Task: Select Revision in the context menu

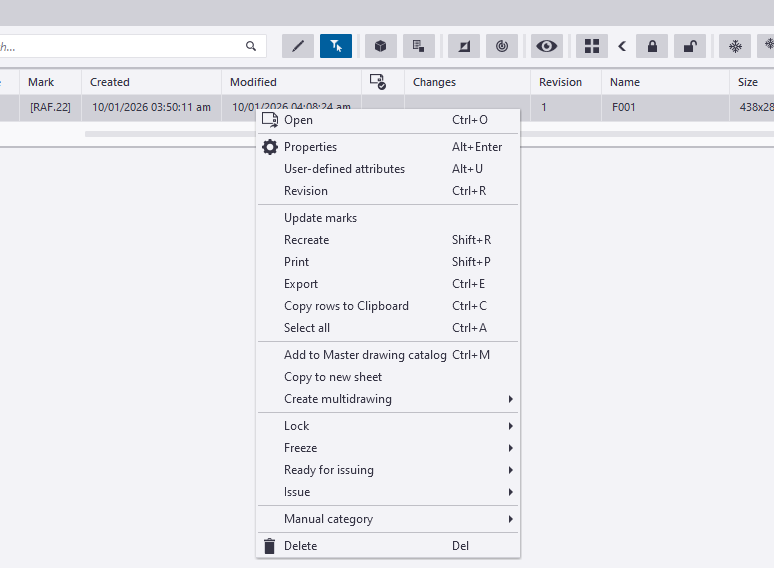Action: (388, 190)
